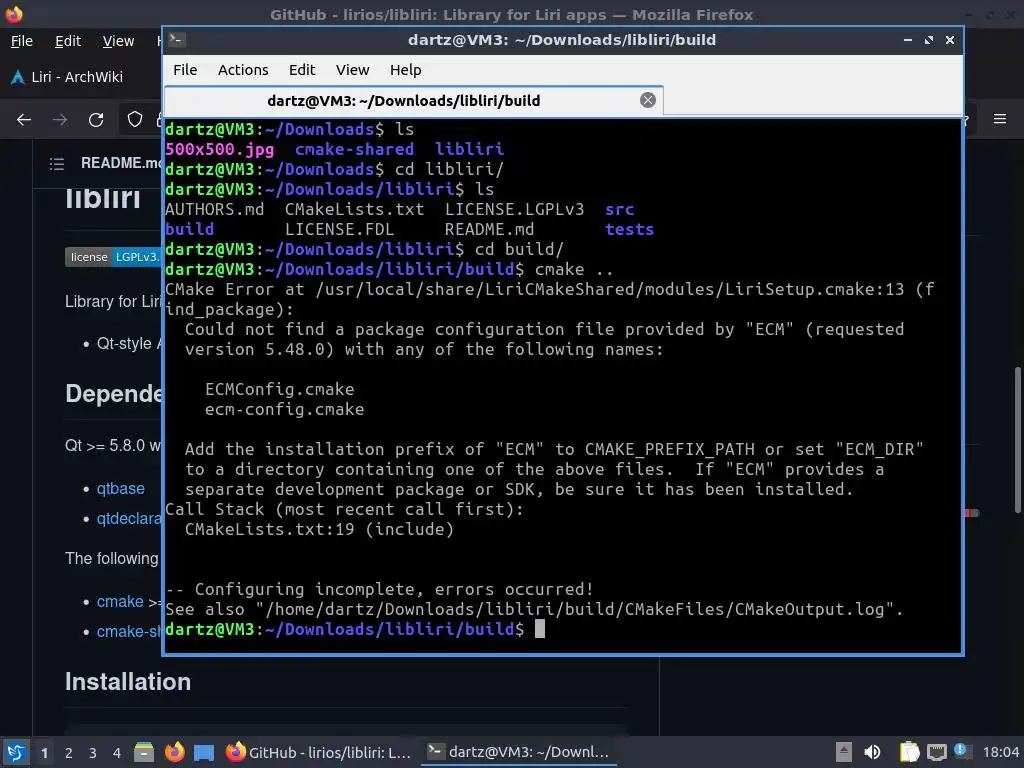Open the qtdeclarative link
This screenshot has height=768, width=1024.
(129, 519)
